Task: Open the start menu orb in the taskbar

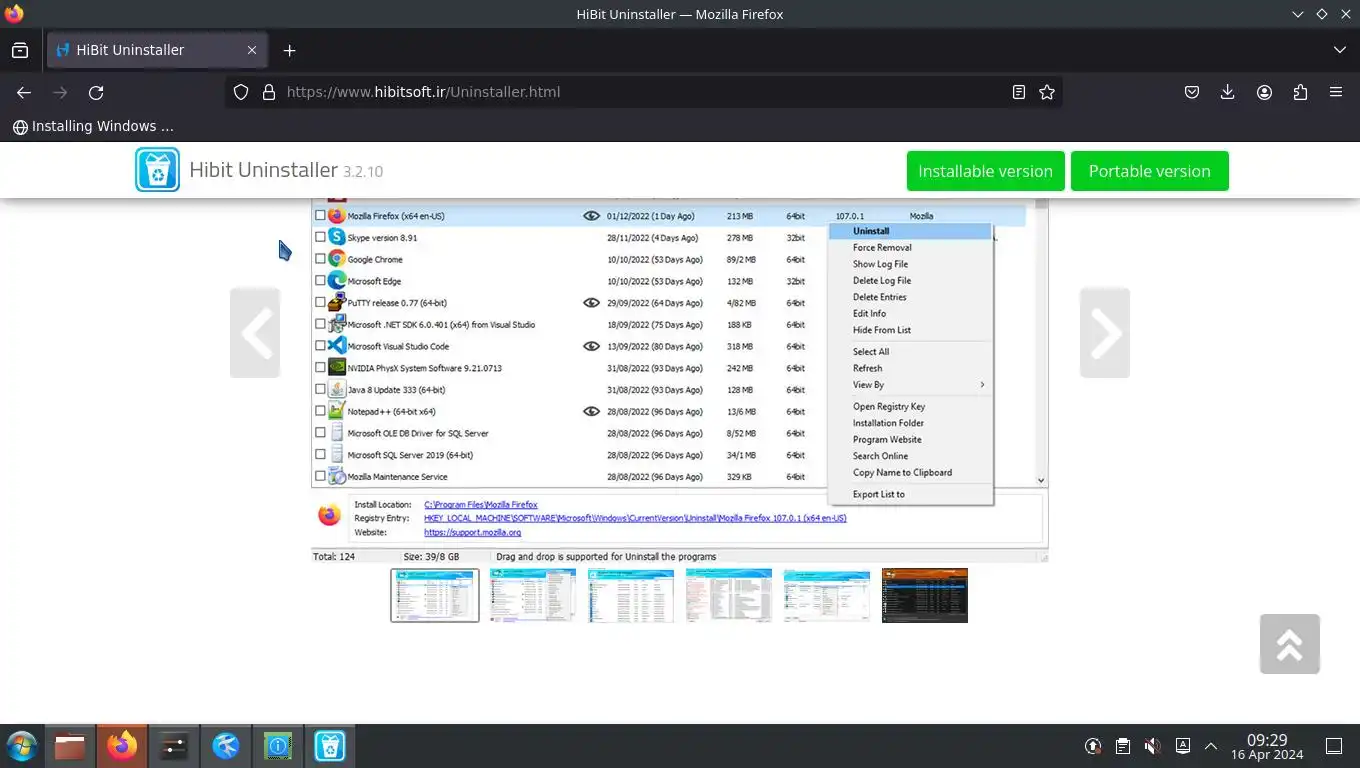Action: coord(21,746)
